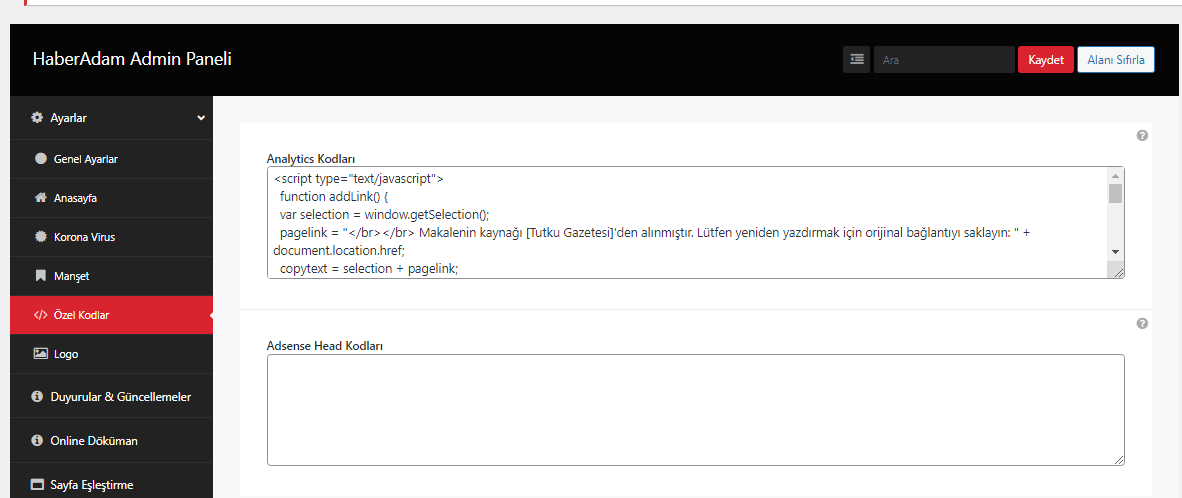Click the bookmark icon next to Manşet
Screen dimensions: 1182x498
coord(41,276)
